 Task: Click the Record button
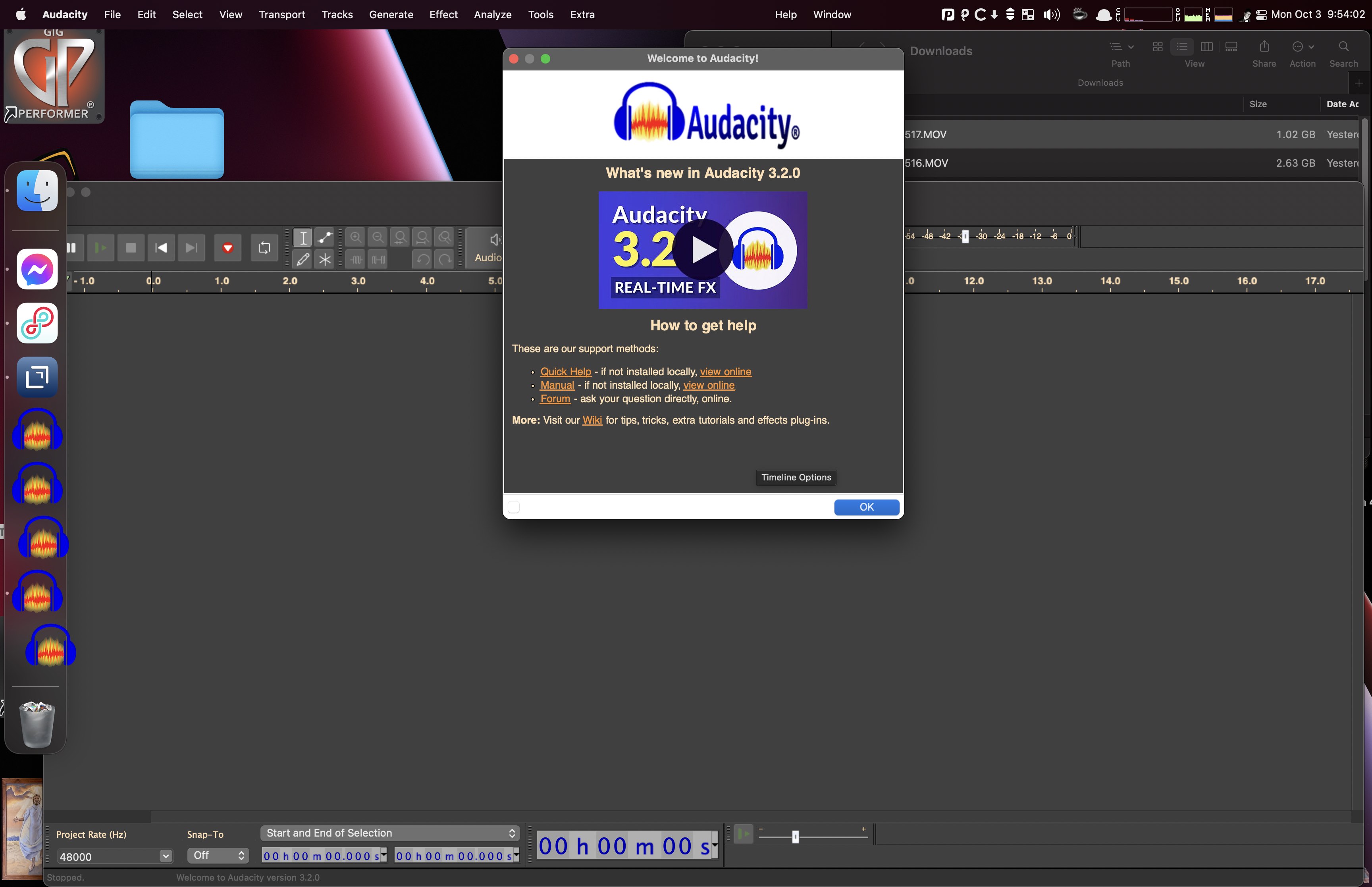[227, 247]
